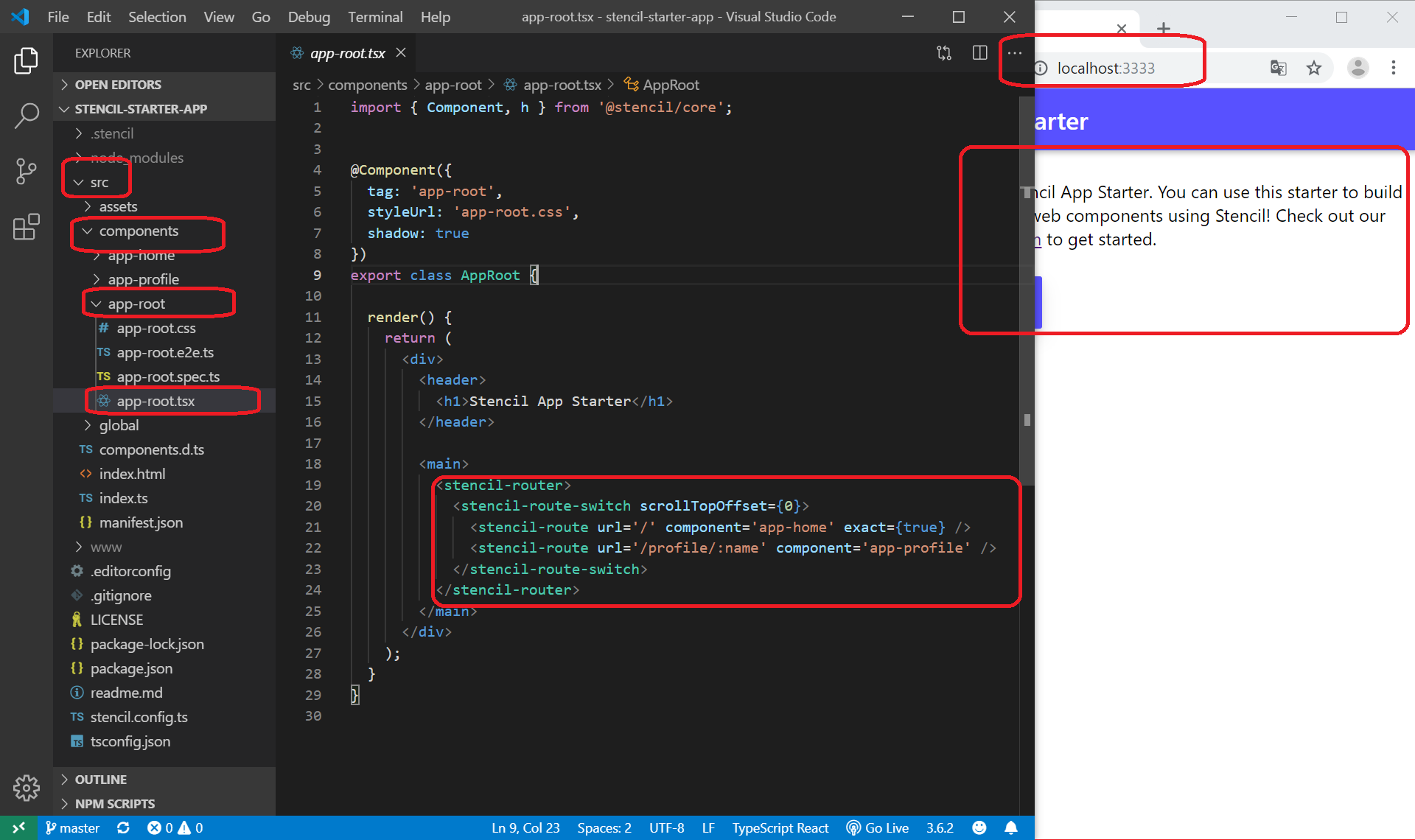1415x840 pixels.
Task: Open the Manage gear icon
Action: pyautogui.click(x=27, y=788)
